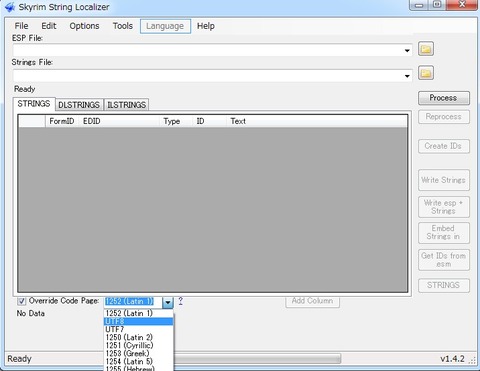Browse for ESP file with folder icon

click(x=426, y=49)
